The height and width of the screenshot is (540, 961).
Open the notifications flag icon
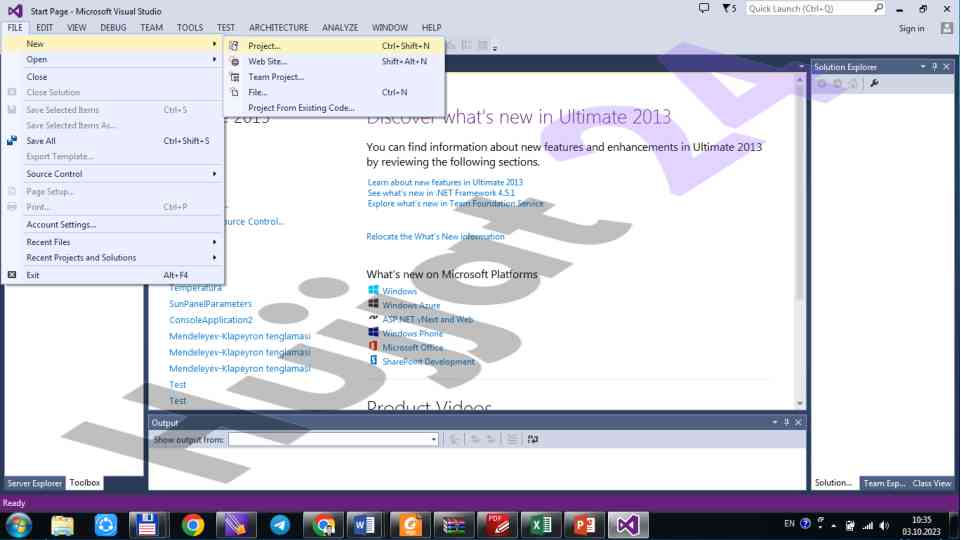[728, 9]
